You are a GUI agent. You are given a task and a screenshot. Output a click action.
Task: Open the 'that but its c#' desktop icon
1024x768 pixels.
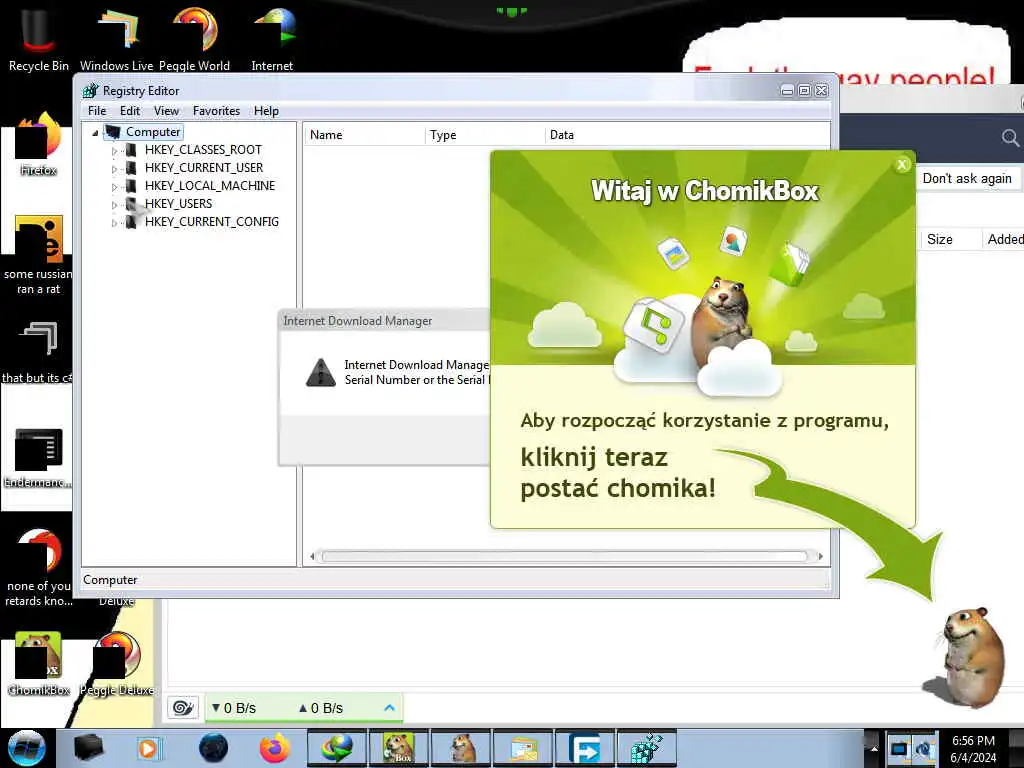pyautogui.click(x=38, y=351)
